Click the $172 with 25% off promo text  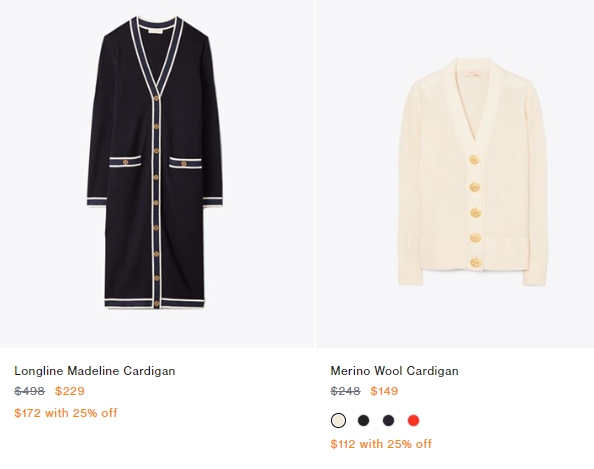pos(66,413)
